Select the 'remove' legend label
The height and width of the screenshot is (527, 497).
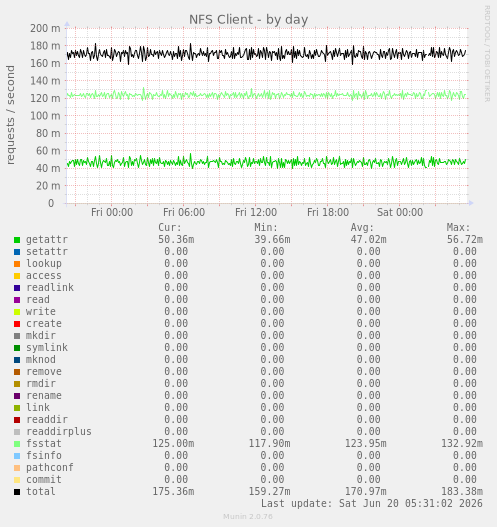[44, 371]
